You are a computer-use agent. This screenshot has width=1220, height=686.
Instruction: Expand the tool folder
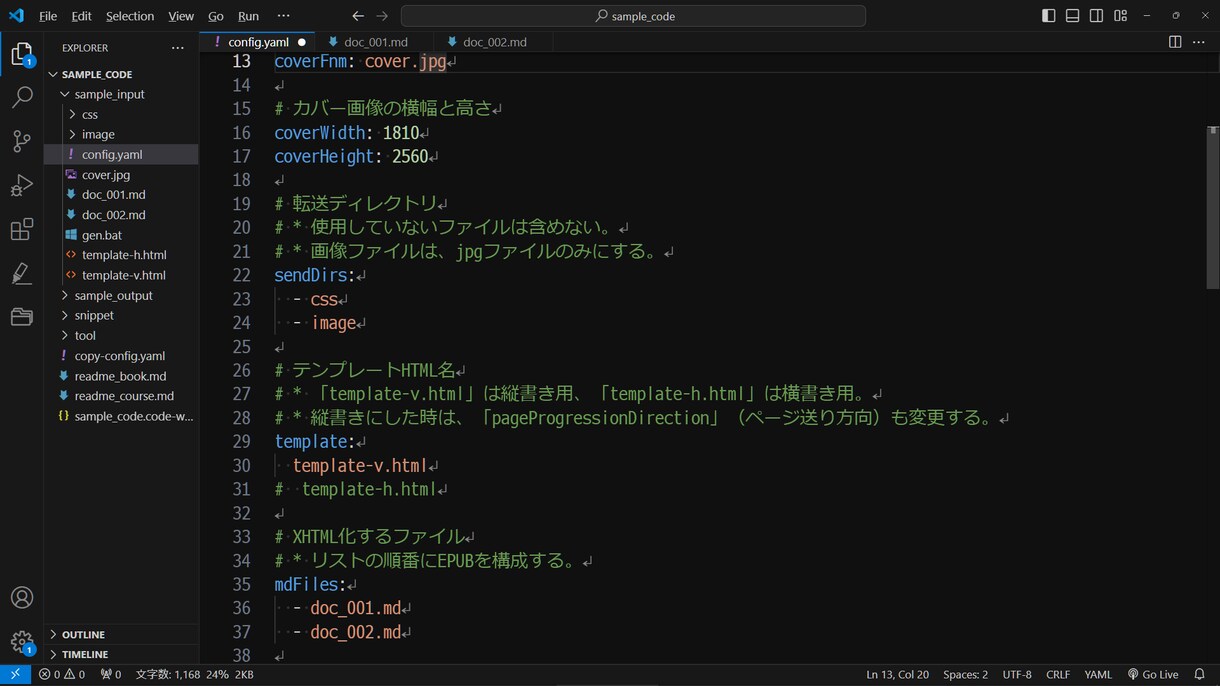click(x=121, y=335)
